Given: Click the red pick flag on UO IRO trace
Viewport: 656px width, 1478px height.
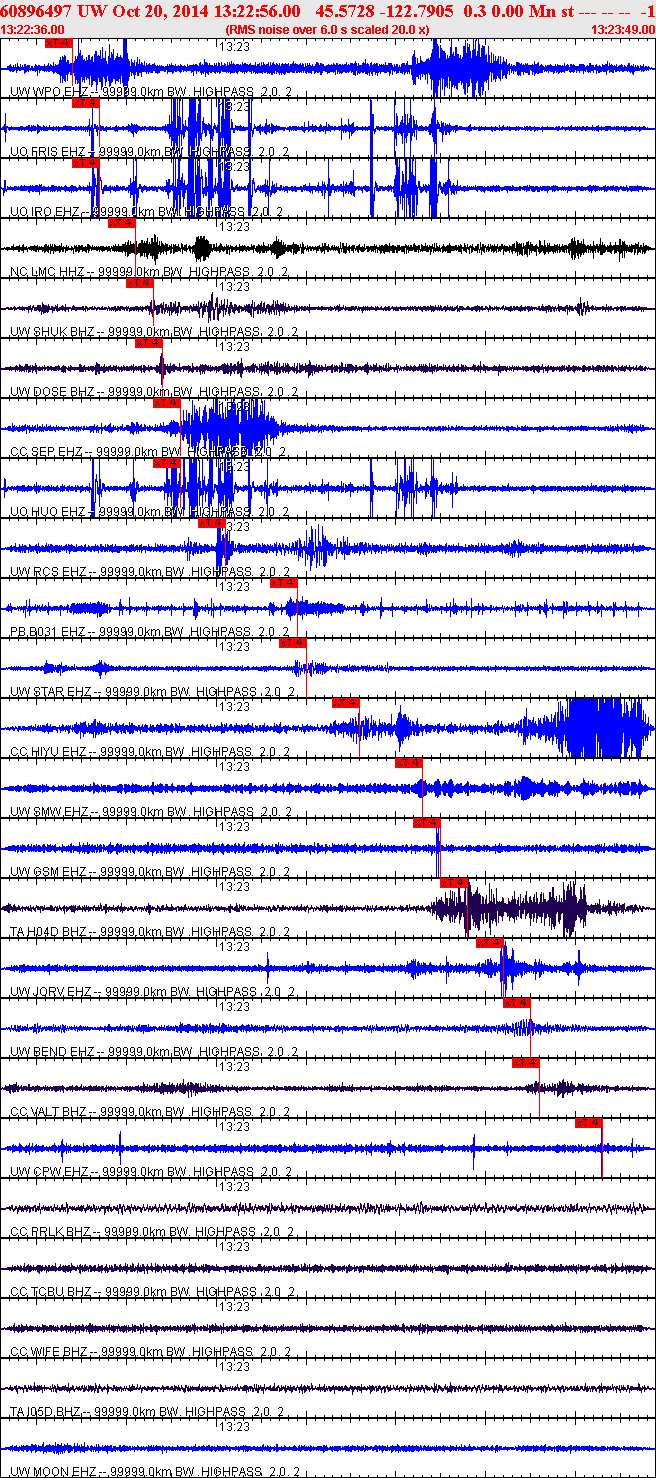Looking at the screenshot, I should pos(86,163).
